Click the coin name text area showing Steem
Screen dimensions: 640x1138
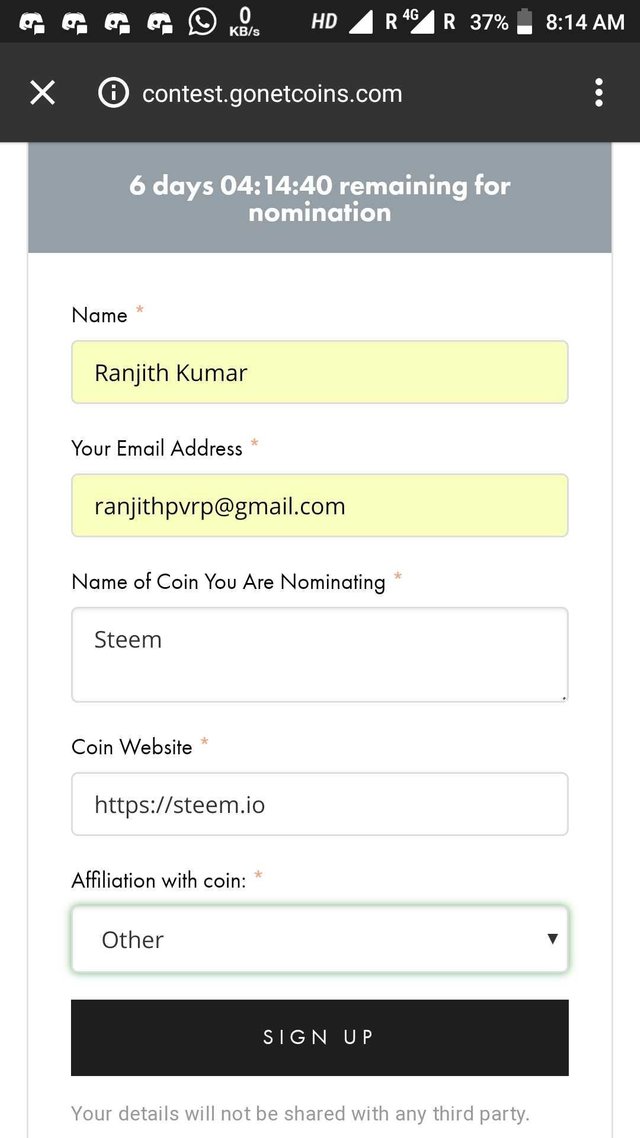320,654
